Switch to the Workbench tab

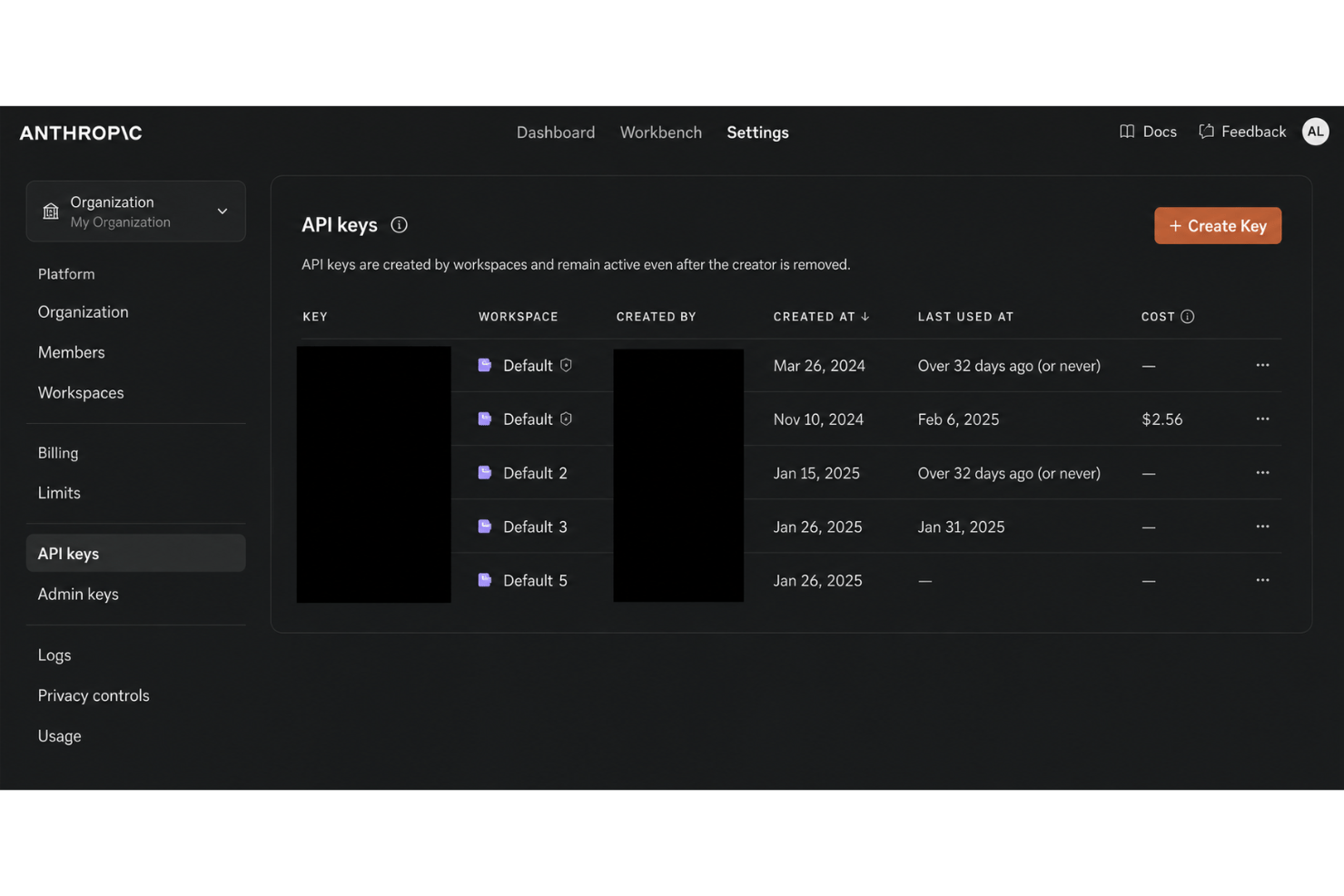tap(661, 133)
